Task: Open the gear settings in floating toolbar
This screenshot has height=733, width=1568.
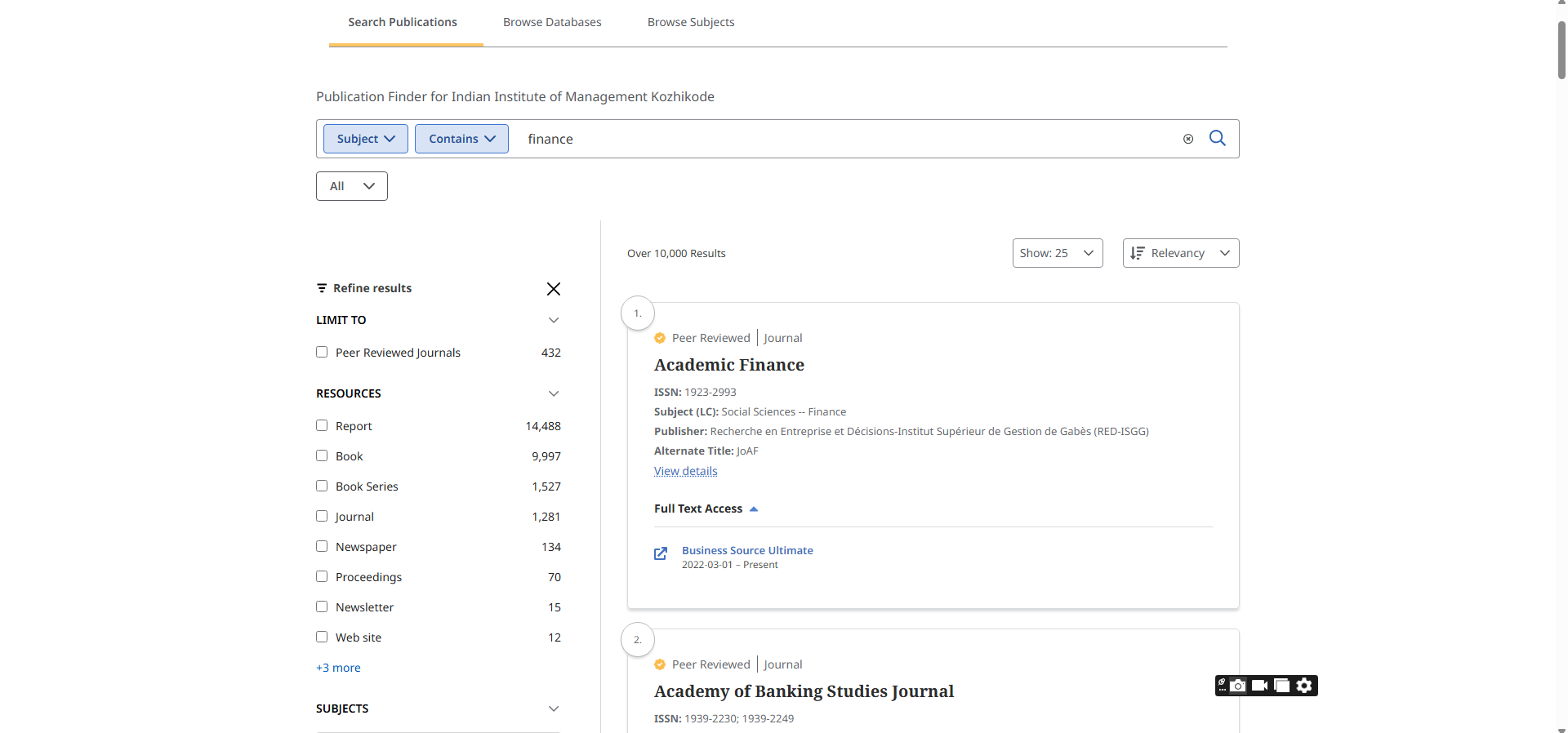Action: pyautogui.click(x=1304, y=686)
